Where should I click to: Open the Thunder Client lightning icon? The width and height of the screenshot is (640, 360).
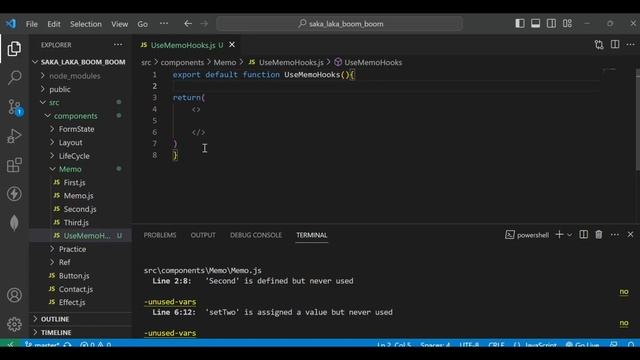tap(14, 194)
